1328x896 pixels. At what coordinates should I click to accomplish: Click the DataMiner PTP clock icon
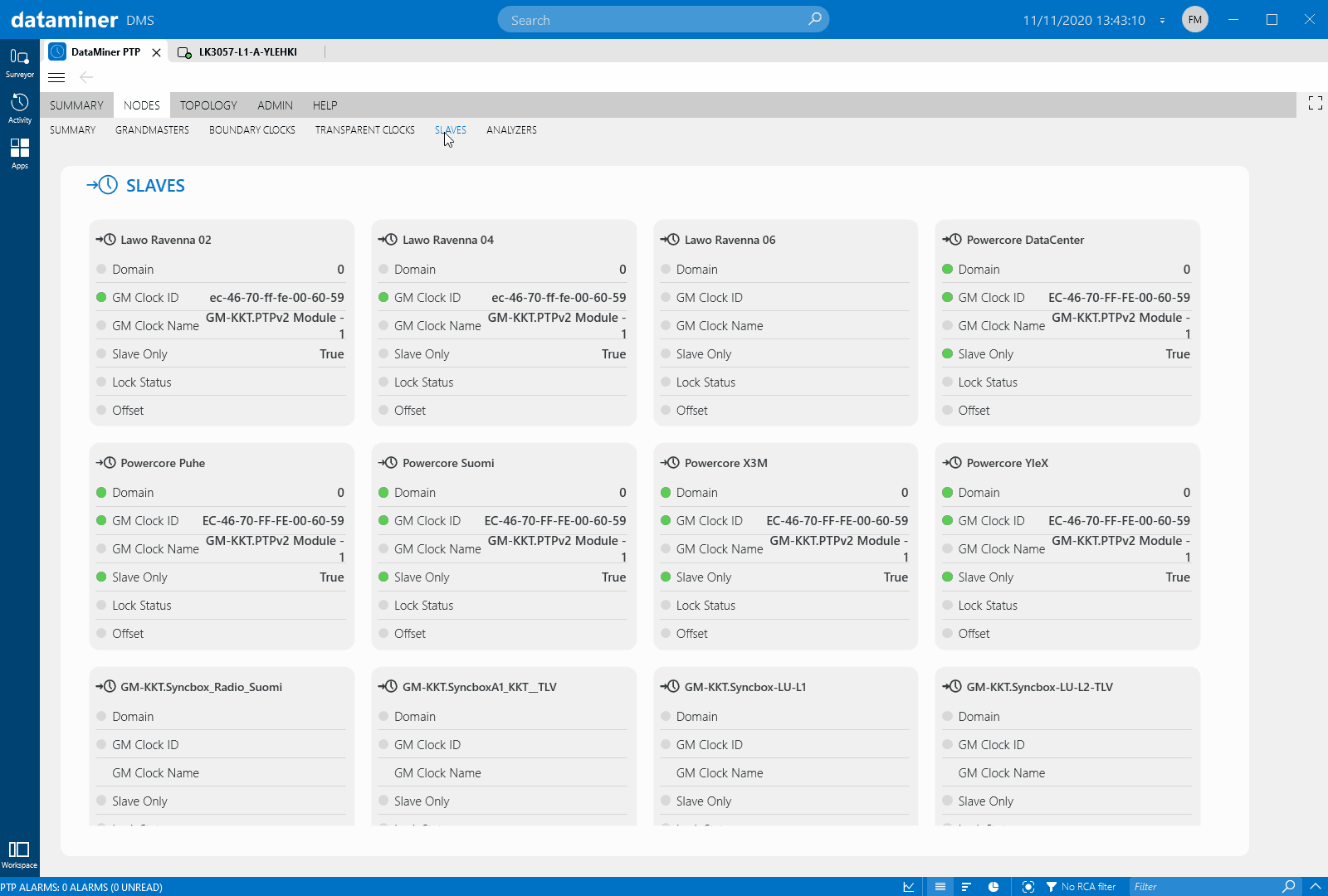pyautogui.click(x=57, y=51)
